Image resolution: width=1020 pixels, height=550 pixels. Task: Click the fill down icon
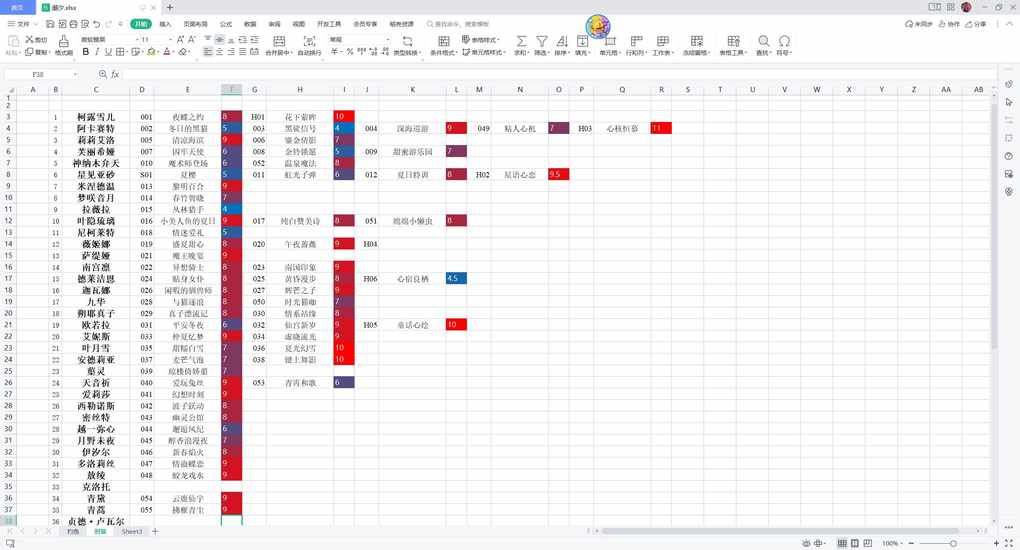[582, 41]
